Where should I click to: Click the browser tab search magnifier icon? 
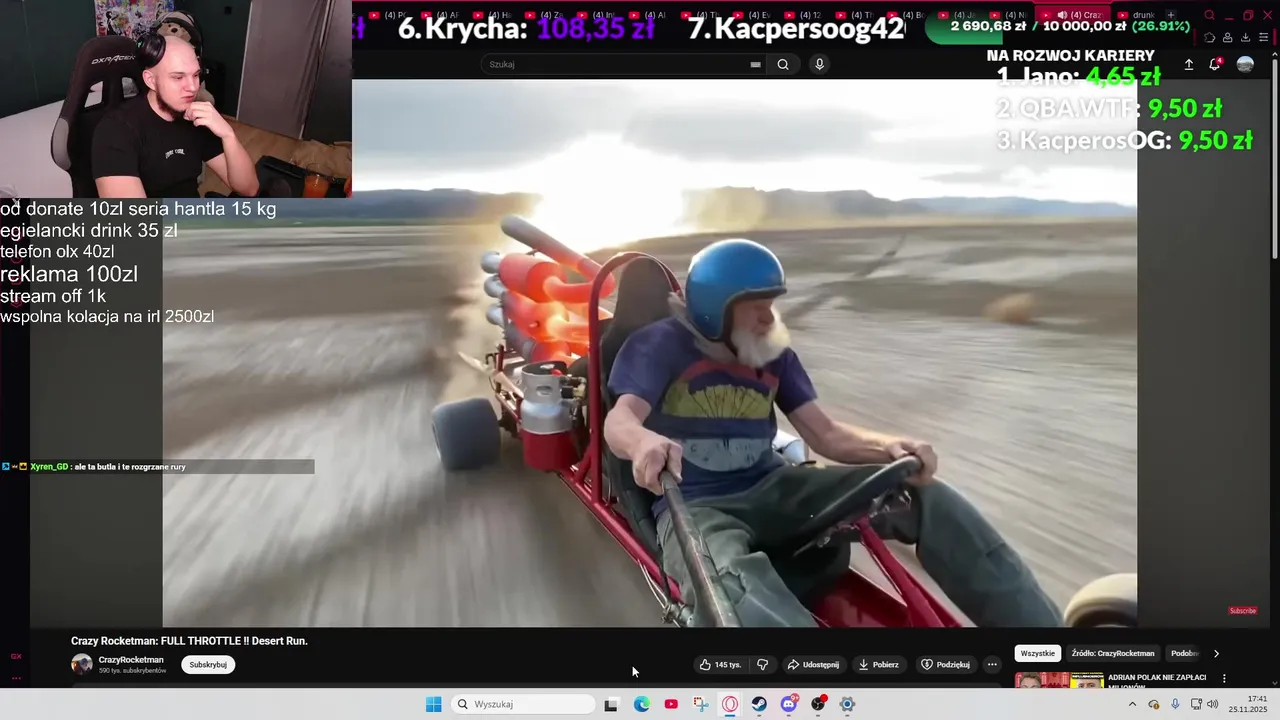point(1209,15)
